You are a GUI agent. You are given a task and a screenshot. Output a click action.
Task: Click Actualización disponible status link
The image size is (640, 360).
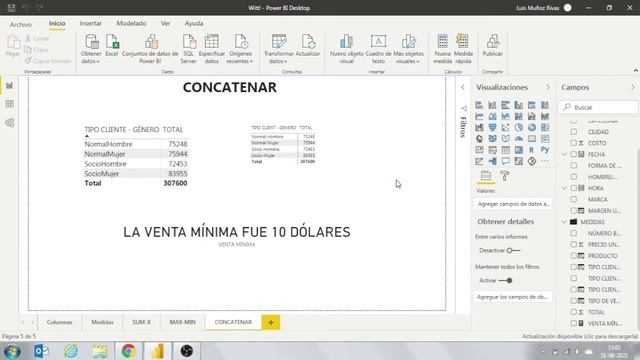[x=580, y=336]
